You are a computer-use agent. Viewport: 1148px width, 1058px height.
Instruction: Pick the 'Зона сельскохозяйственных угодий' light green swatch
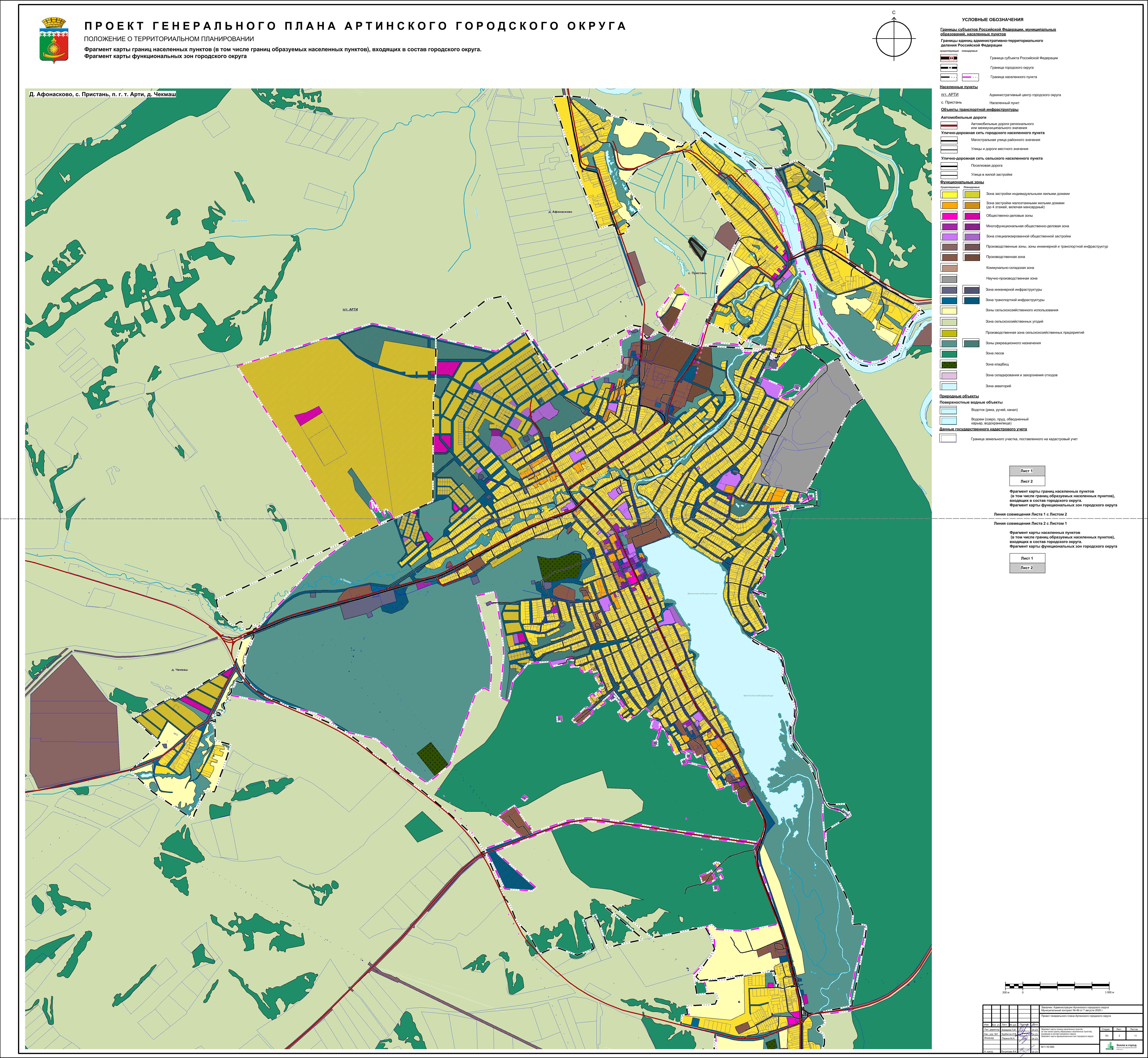click(949, 322)
